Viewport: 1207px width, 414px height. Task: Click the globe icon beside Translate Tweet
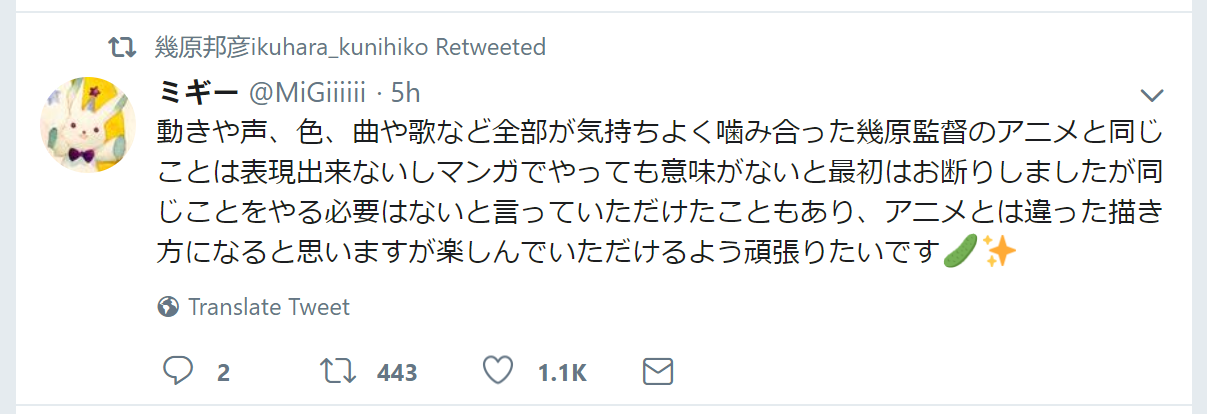pos(168,307)
